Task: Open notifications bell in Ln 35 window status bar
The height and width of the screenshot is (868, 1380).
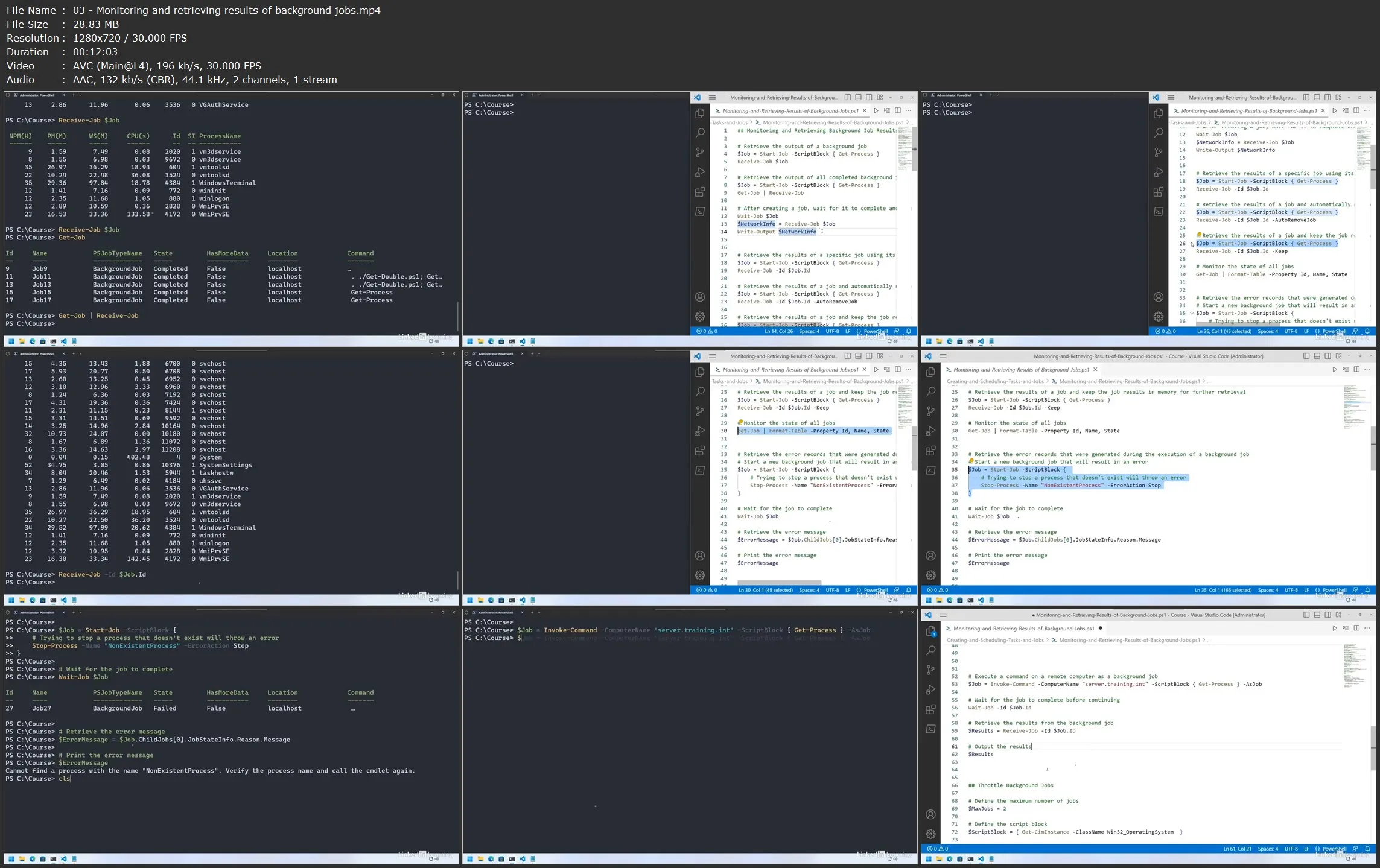Action: 1367,590
